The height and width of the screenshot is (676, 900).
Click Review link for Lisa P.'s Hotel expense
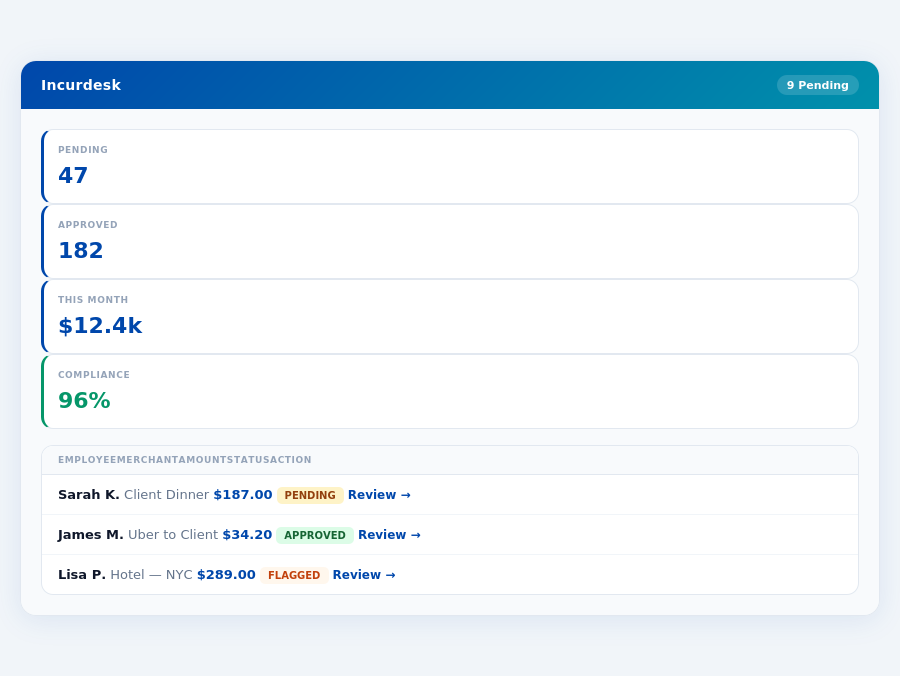click(364, 574)
